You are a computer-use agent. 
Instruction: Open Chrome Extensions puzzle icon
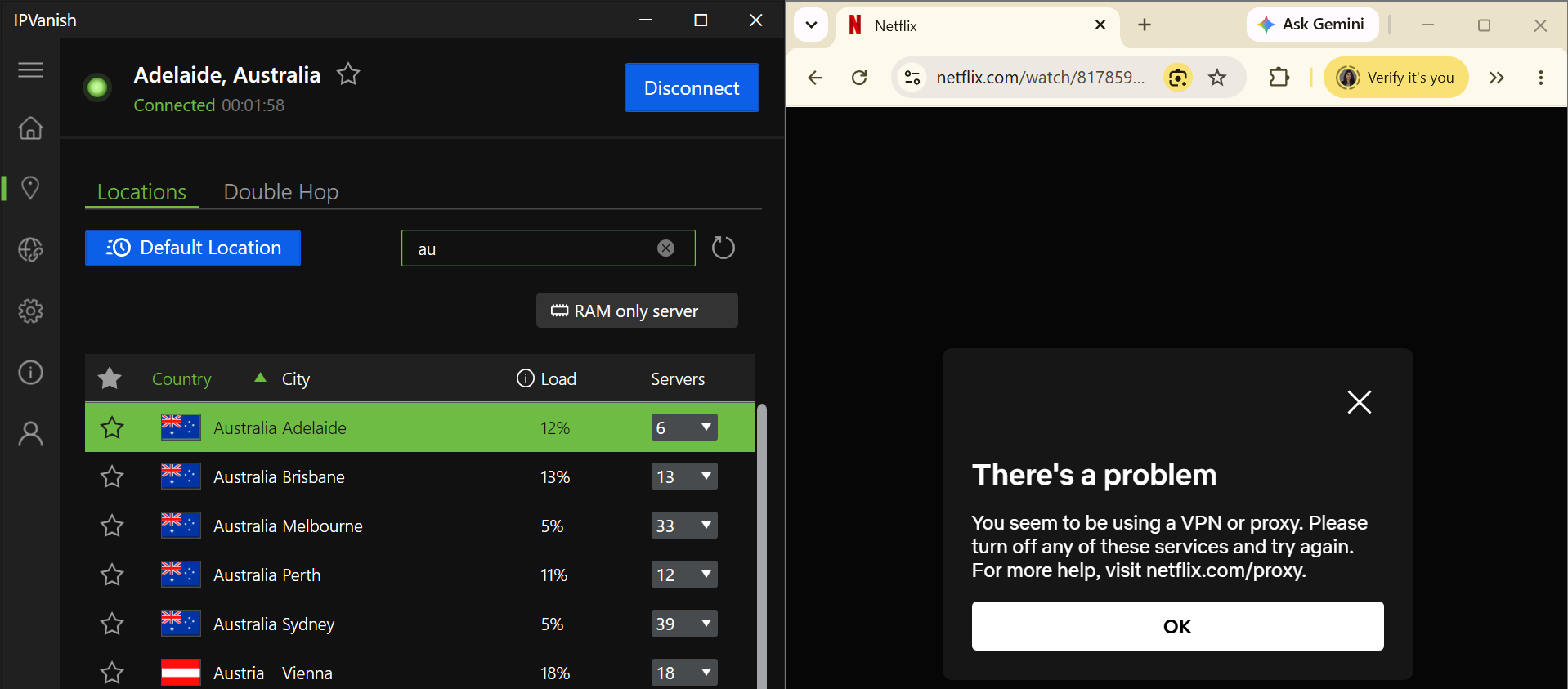point(1279,78)
